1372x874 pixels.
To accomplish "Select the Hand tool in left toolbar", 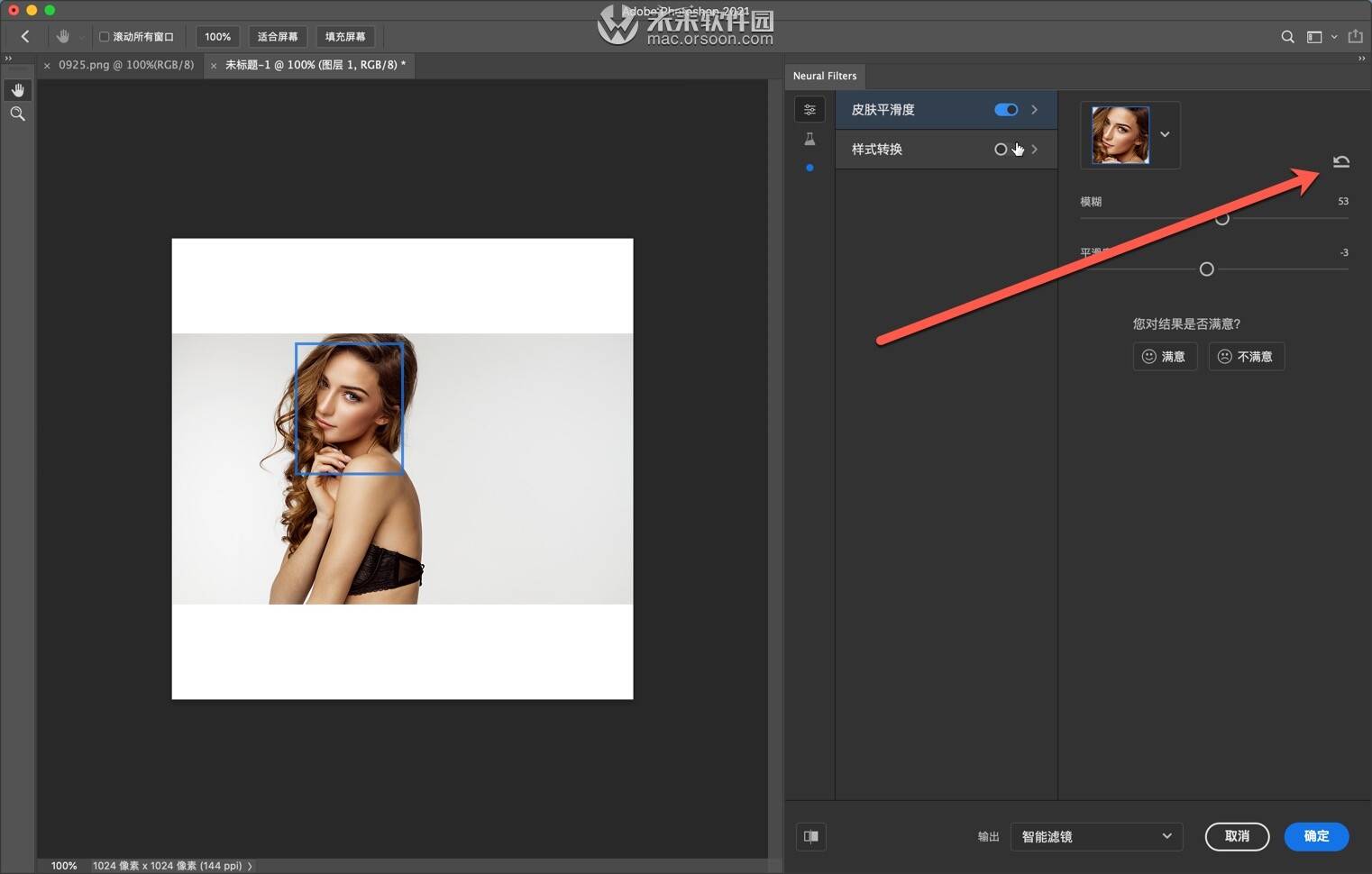I will click(x=17, y=90).
